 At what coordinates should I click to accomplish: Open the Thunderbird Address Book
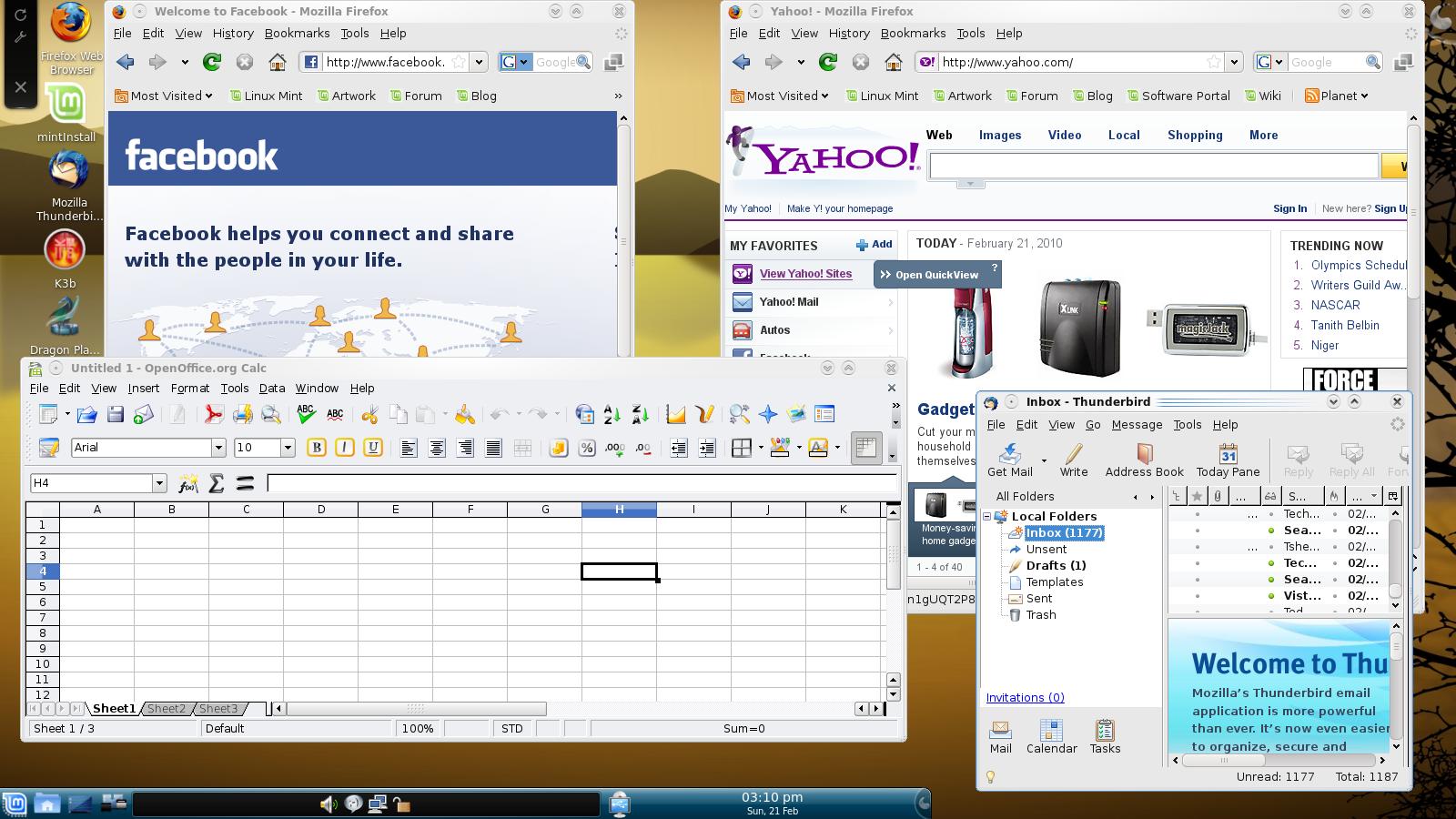[1144, 460]
